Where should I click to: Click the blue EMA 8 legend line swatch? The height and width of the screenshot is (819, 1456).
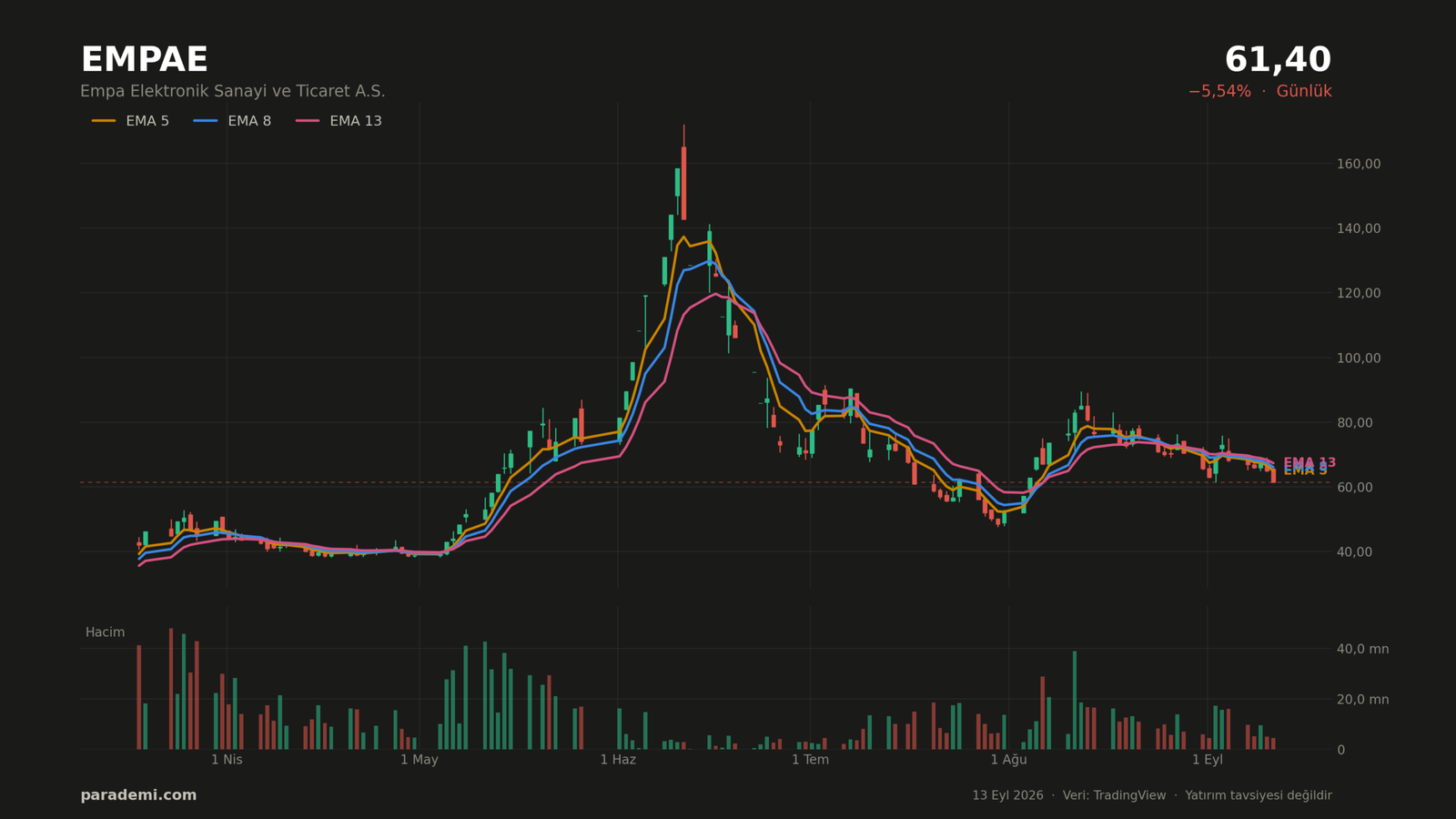pos(206,121)
